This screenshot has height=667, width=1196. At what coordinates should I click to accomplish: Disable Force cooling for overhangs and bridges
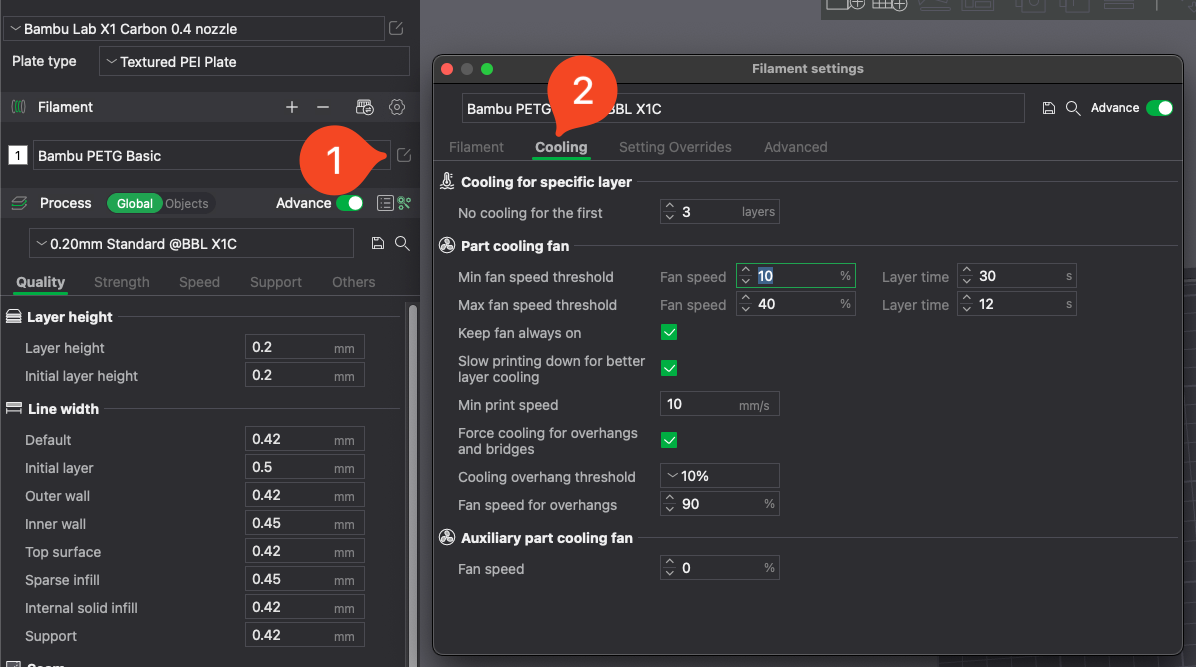tap(669, 440)
